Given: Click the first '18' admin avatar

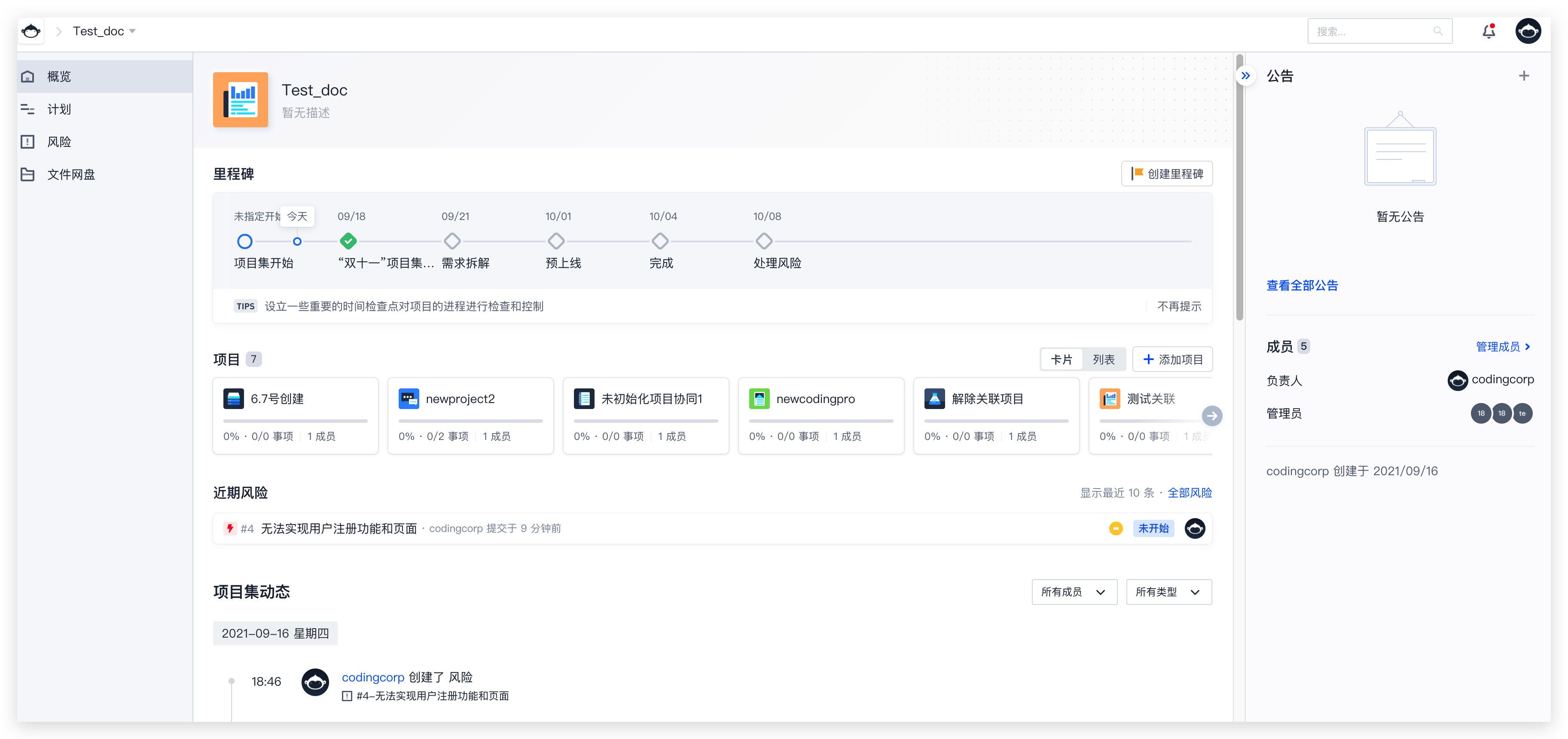Looking at the screenshot, I should tap(1481, 413).
